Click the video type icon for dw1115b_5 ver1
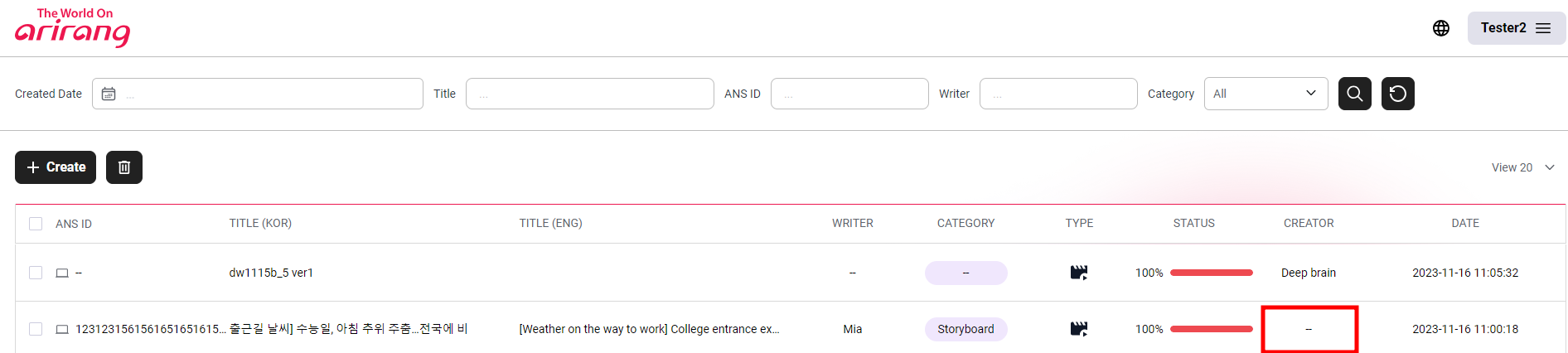Screen dimensions: 1568x353 click(x=1078, y=273)
